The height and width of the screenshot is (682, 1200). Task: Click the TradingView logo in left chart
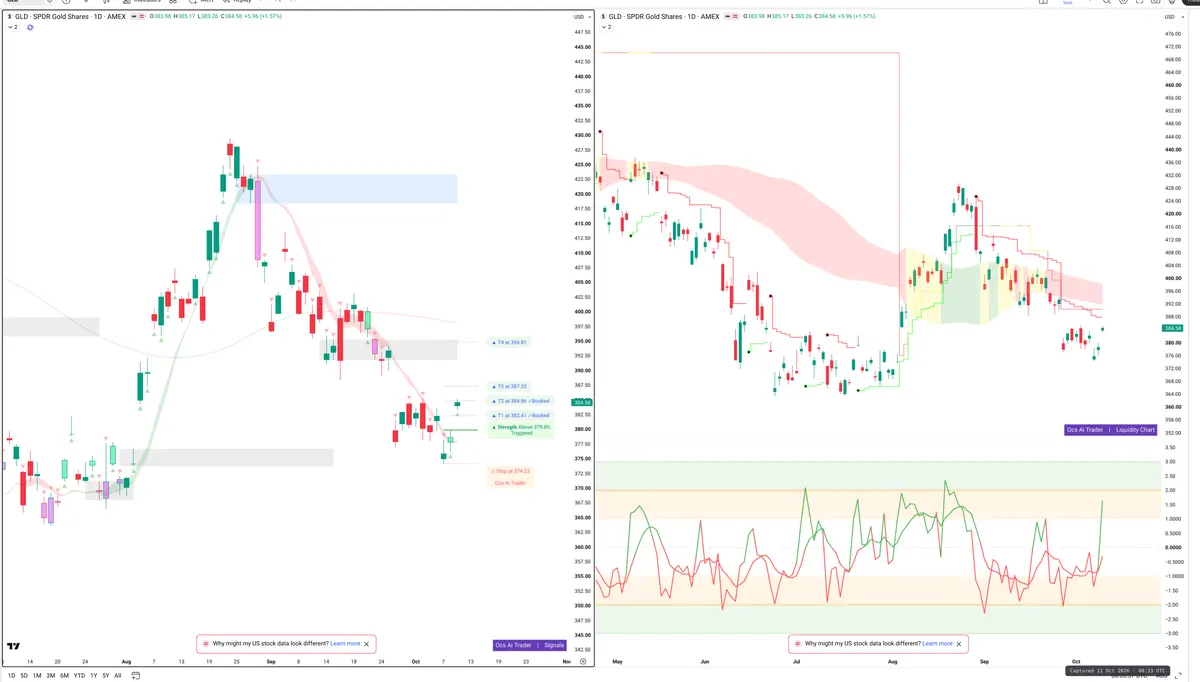pos(13,647)
